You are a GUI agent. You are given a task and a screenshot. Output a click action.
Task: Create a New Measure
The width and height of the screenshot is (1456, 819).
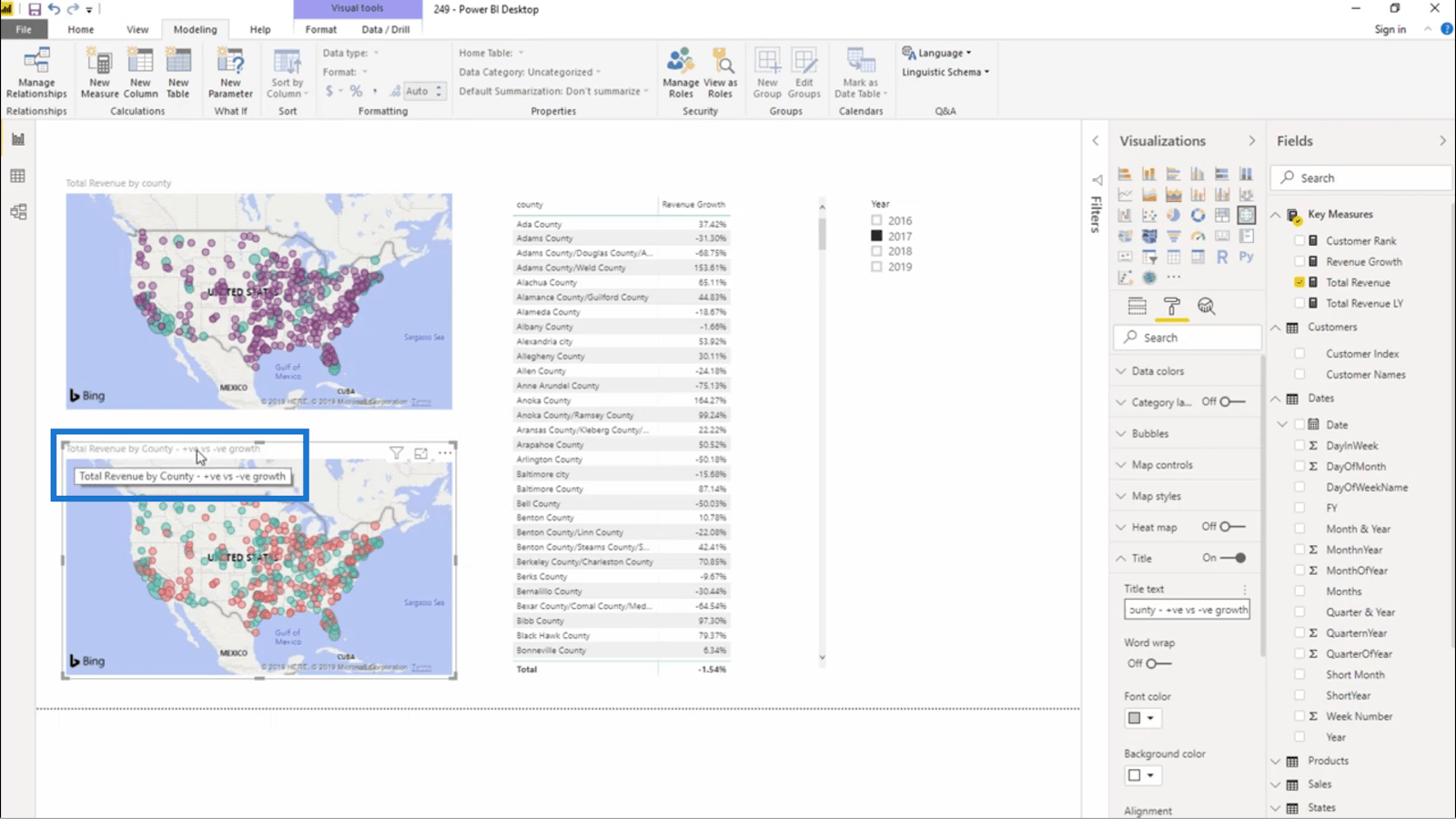[x=99, y=73]
